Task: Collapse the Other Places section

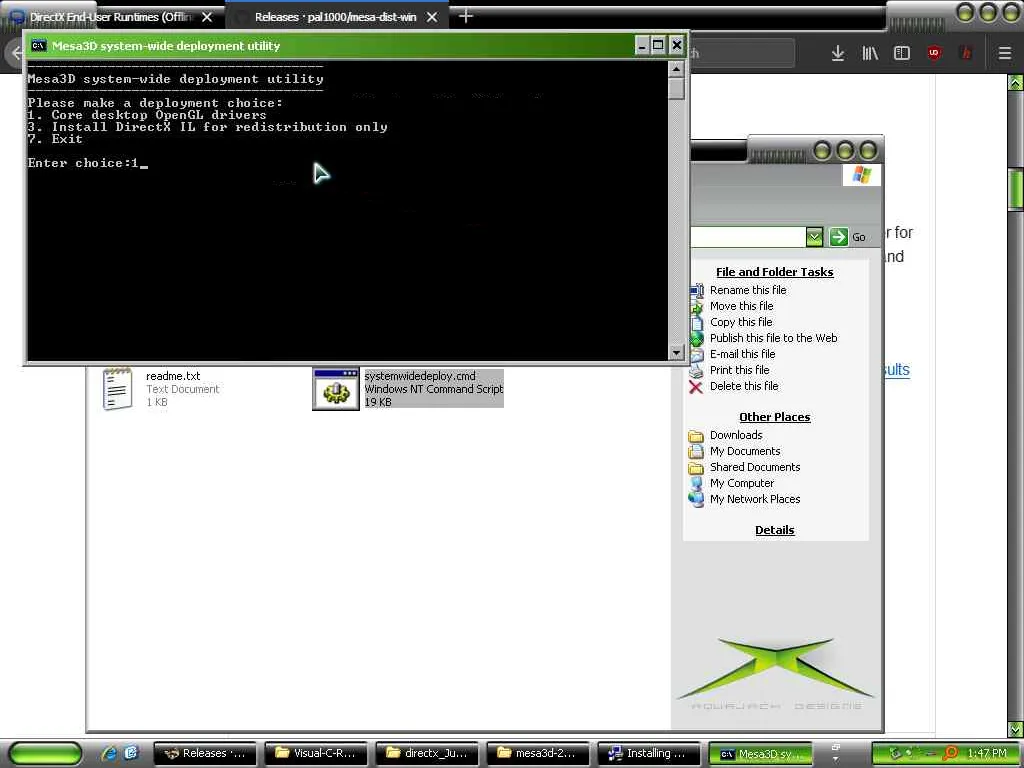Action: [775, 417]
